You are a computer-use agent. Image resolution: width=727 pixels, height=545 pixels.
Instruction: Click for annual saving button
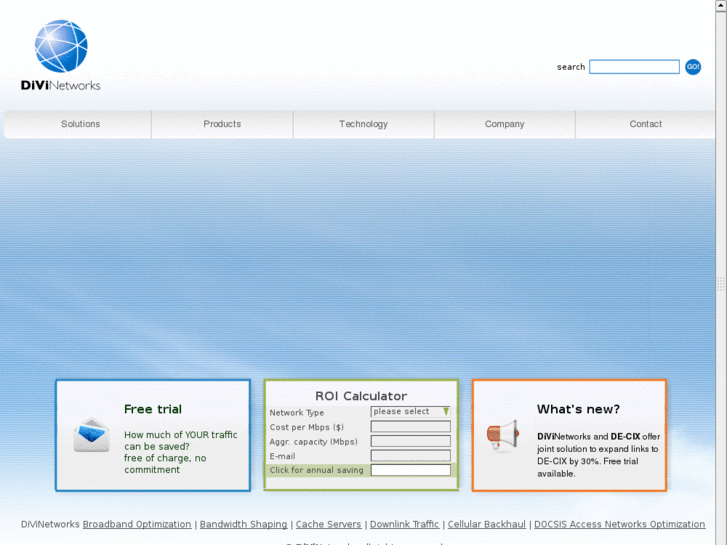[x=317, y=470]
